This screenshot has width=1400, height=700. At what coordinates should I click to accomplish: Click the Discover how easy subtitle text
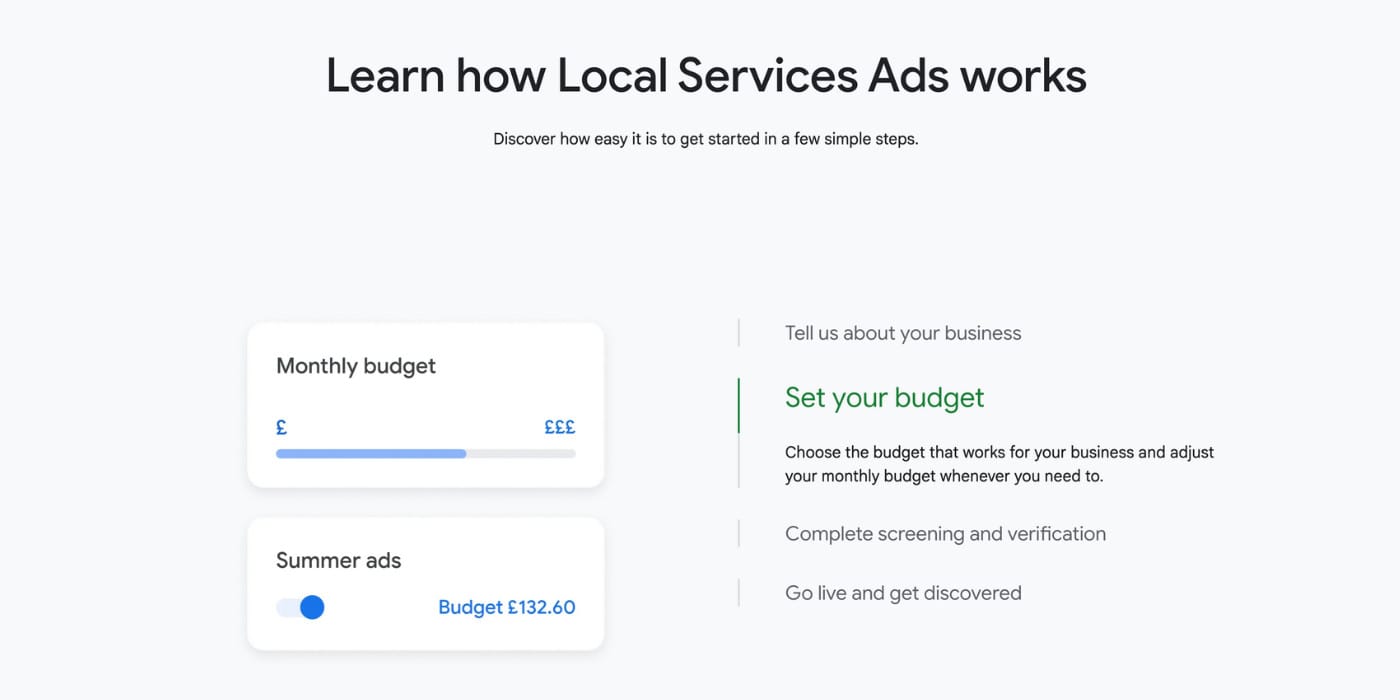[x=706, y=138]
